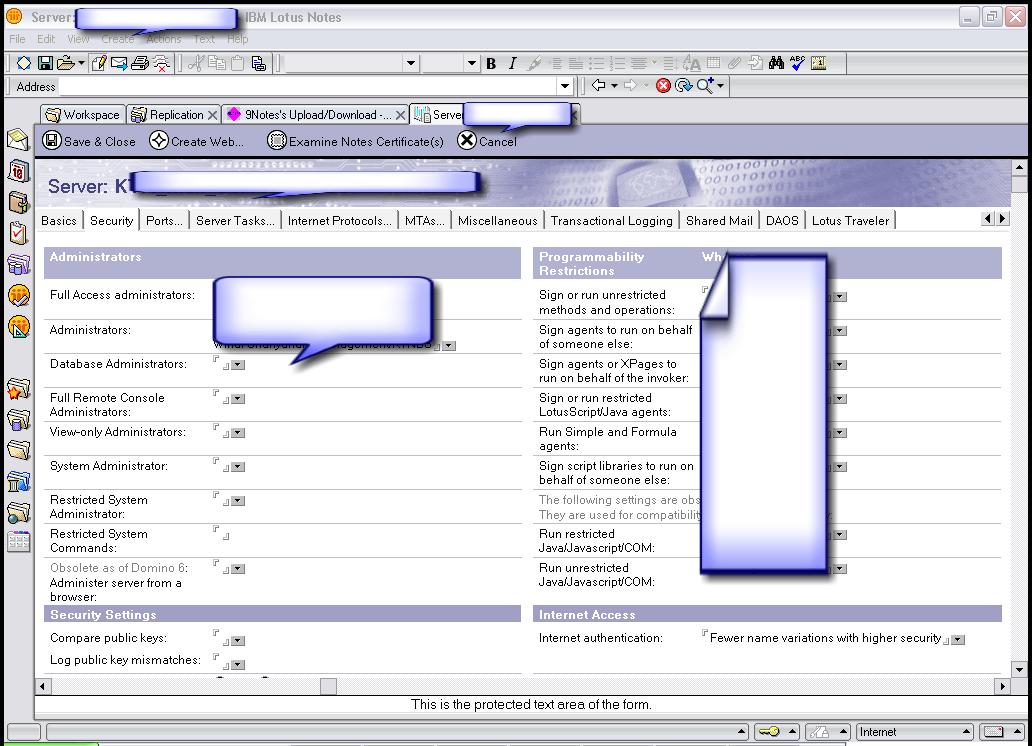Open the Replication window tab
This screenshot has height=746, width=1032.
pyautogui.click(x=168, y=115)
